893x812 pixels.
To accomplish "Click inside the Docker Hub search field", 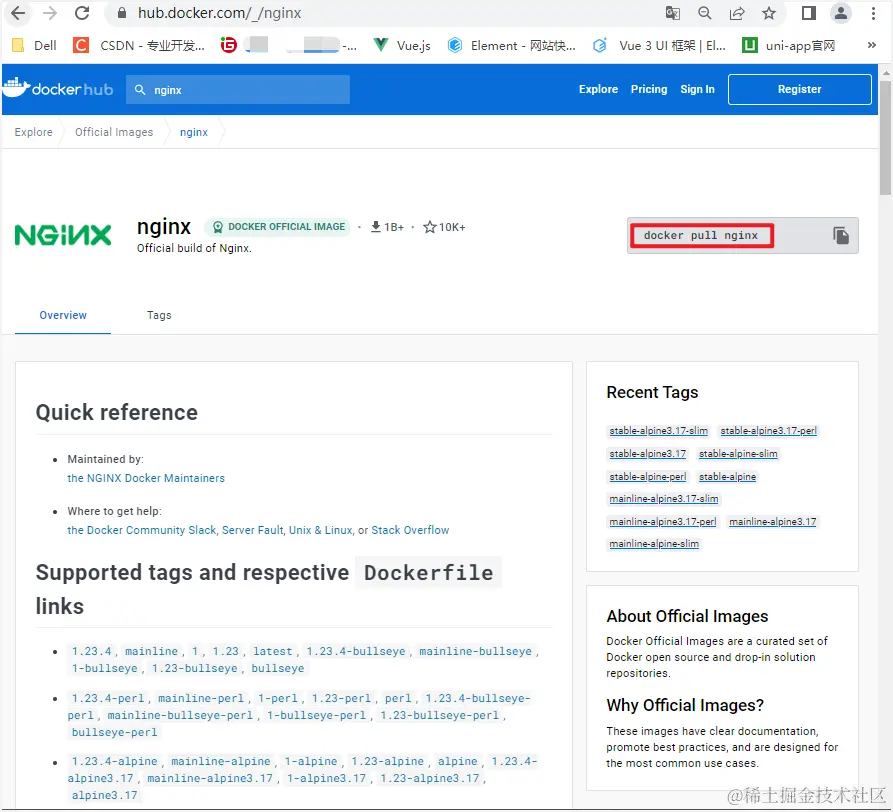I will point(240,89).
